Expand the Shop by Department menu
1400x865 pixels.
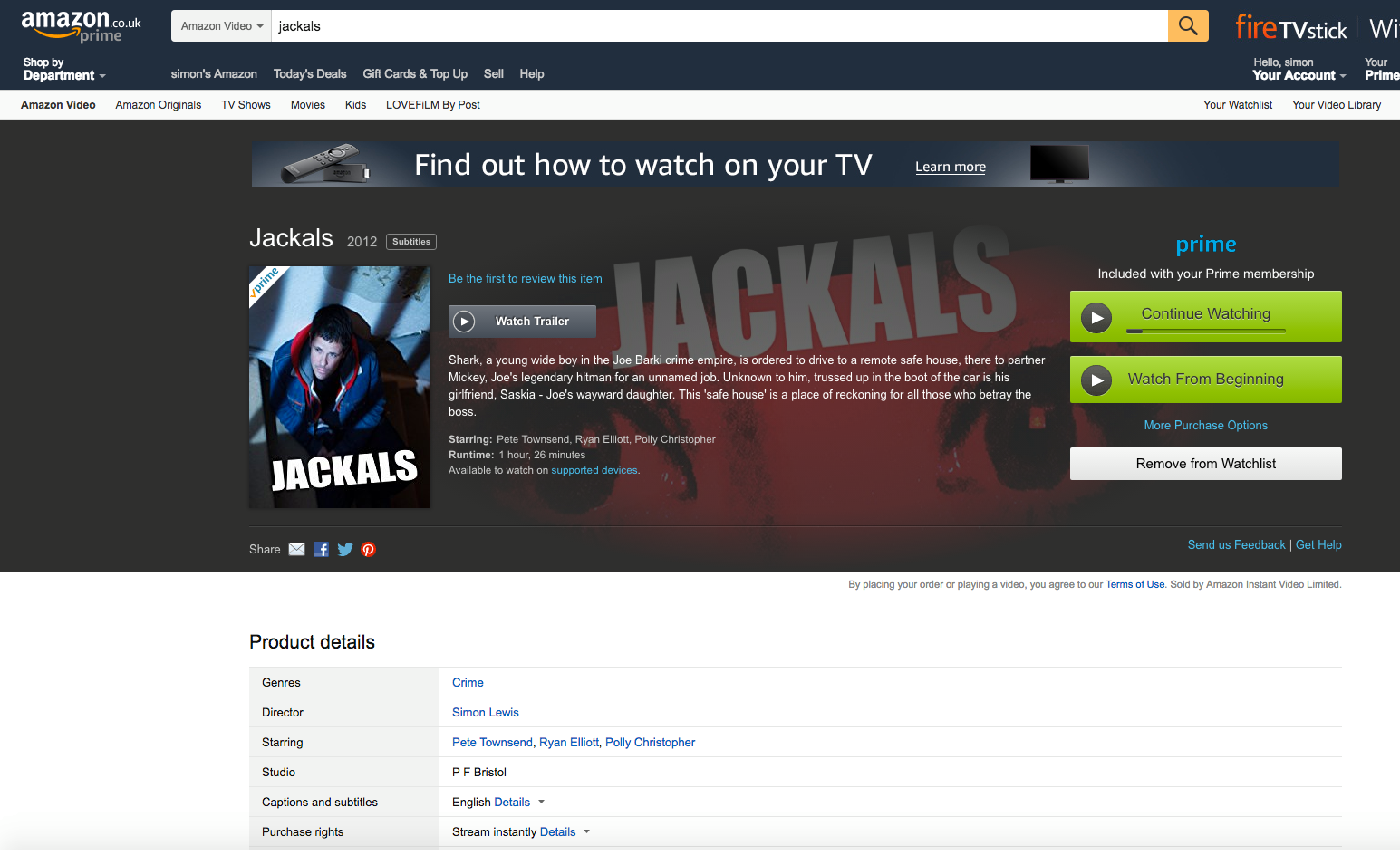(x=64, y=69)
